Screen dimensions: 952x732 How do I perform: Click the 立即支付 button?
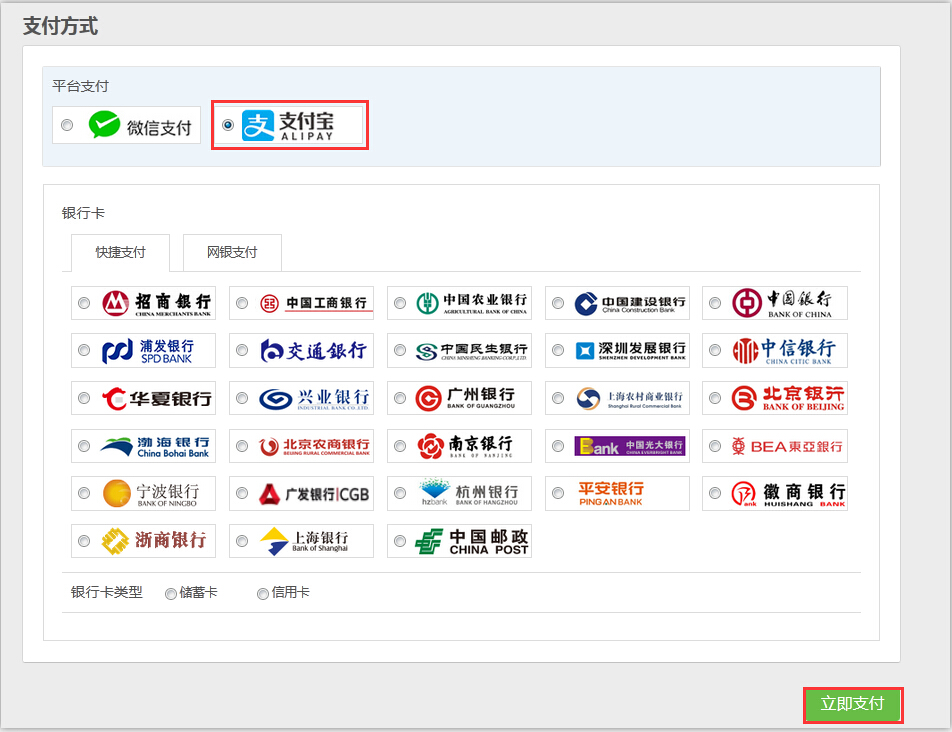click(x=853, y=705)
